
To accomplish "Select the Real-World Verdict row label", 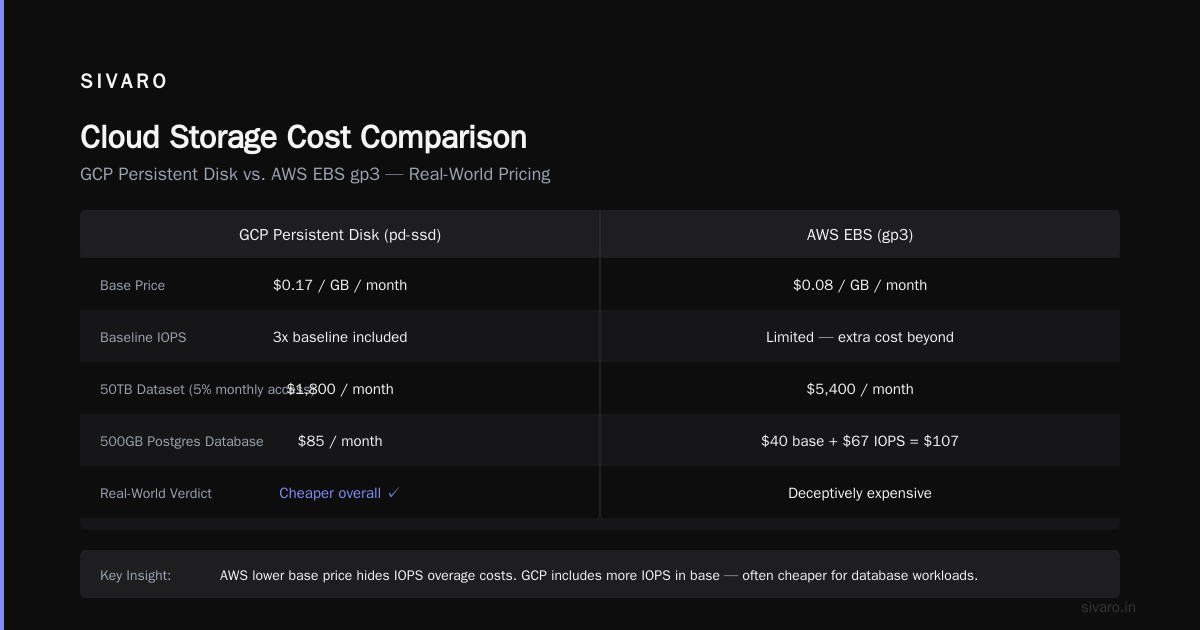I will pos(156,494).
